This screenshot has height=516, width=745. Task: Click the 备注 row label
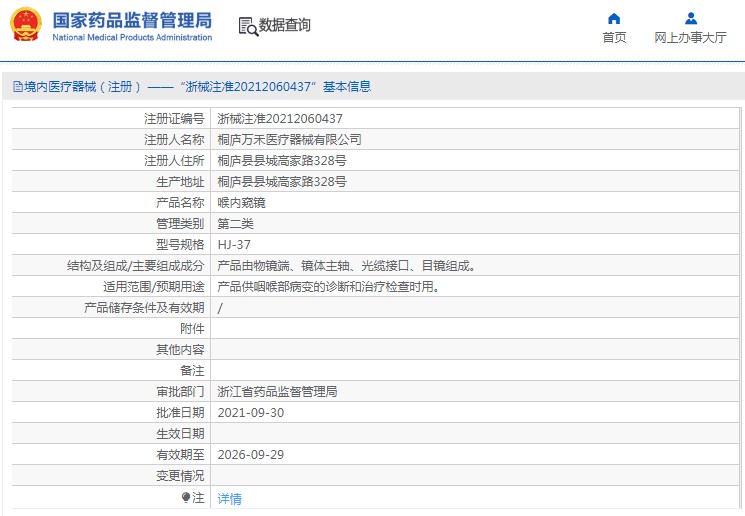(x=192, y=371)
